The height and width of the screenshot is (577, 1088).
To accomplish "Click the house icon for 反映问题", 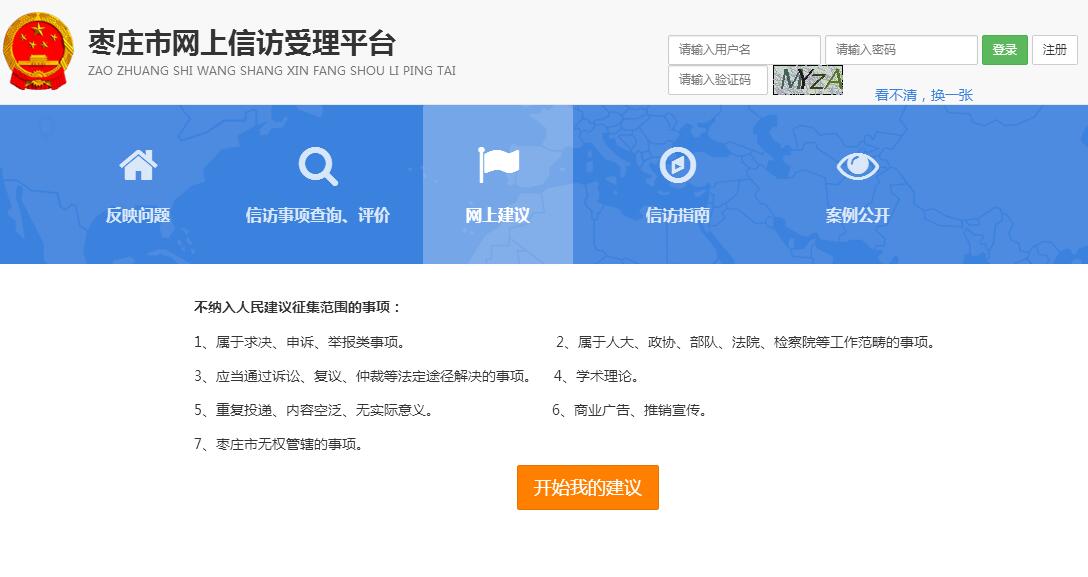I will [138, 165].
